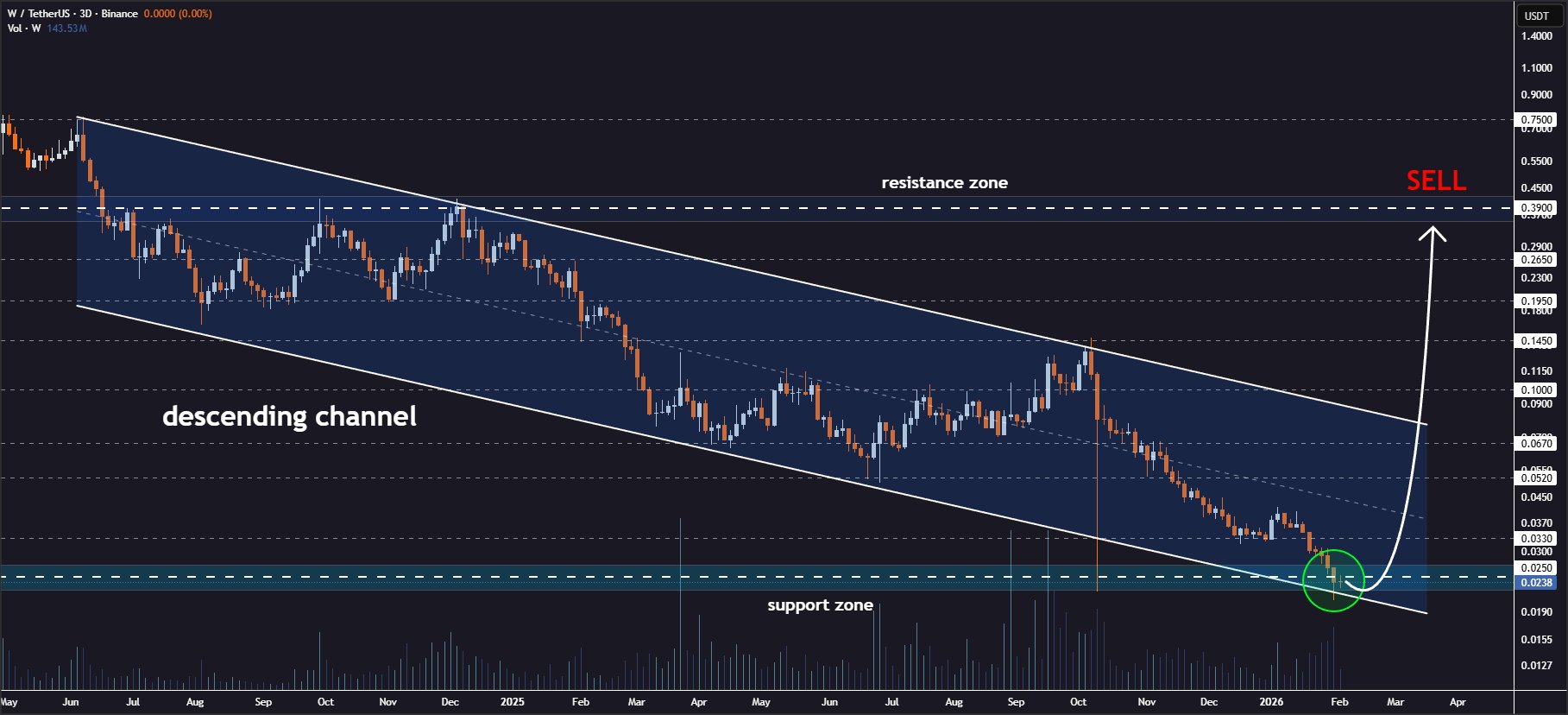Click the Mar label following Feb 2026

[x=1395, y=702]
